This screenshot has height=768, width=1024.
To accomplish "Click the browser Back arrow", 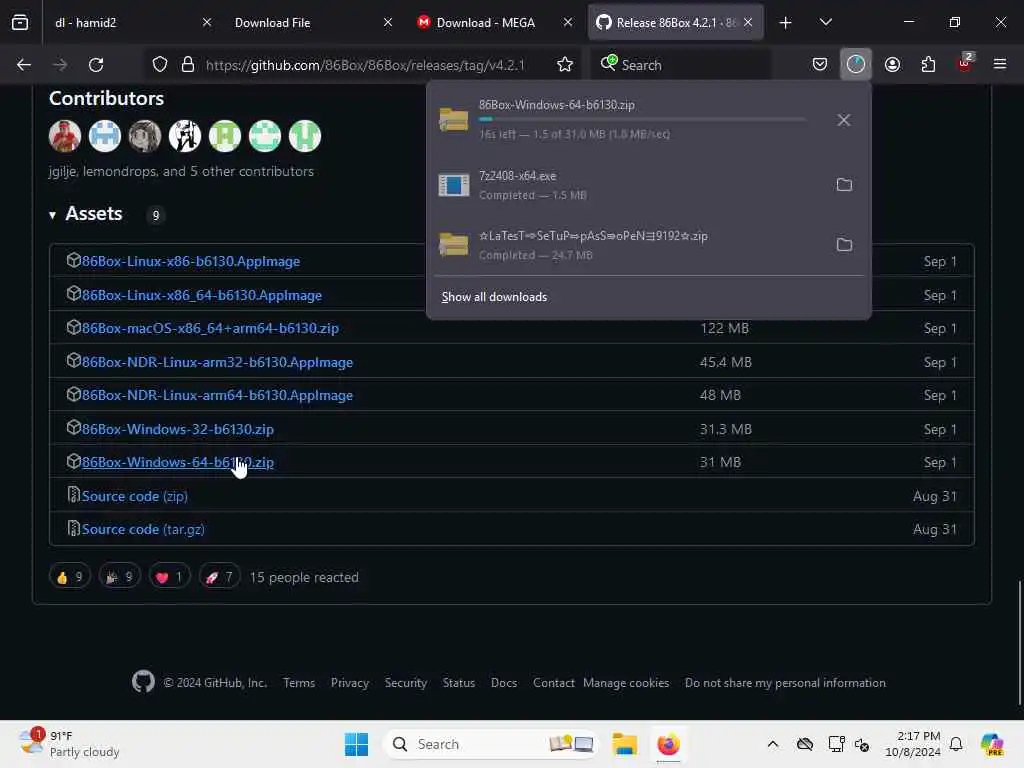I will (x=24, y=65).
